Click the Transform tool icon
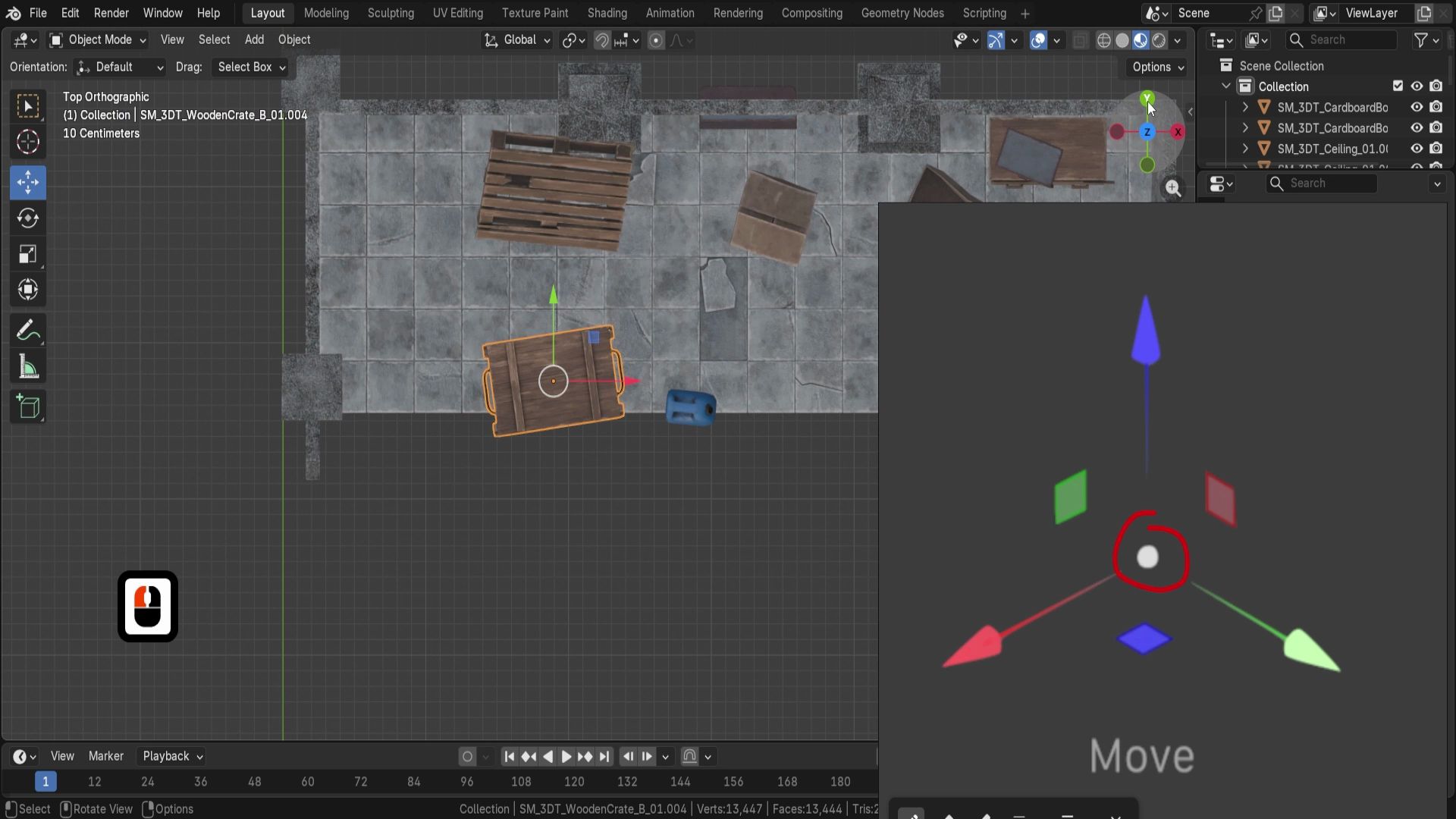Image resolution: width=1456 pixels, height=819 pixels. 28,290
